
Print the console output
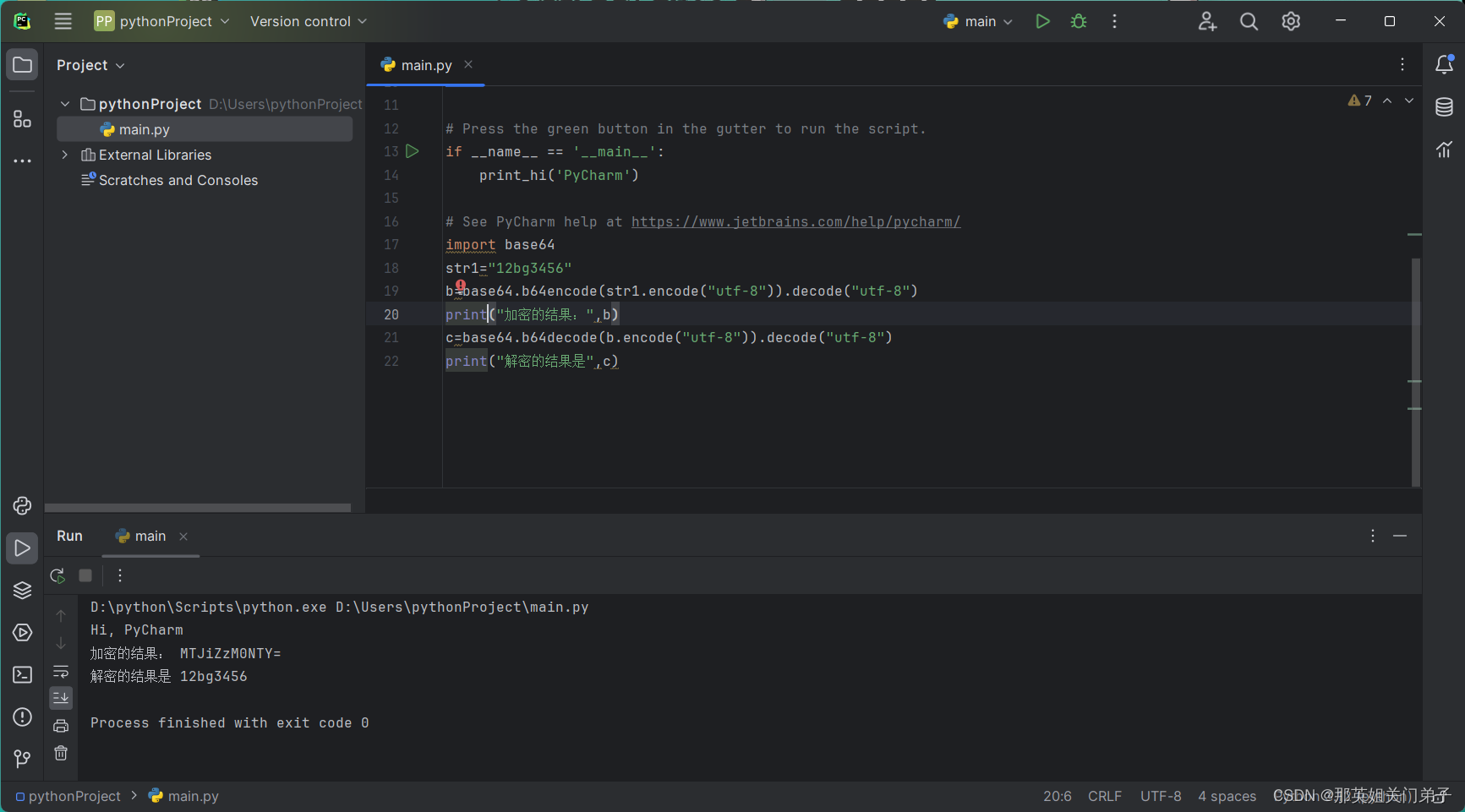coord(61,726)
